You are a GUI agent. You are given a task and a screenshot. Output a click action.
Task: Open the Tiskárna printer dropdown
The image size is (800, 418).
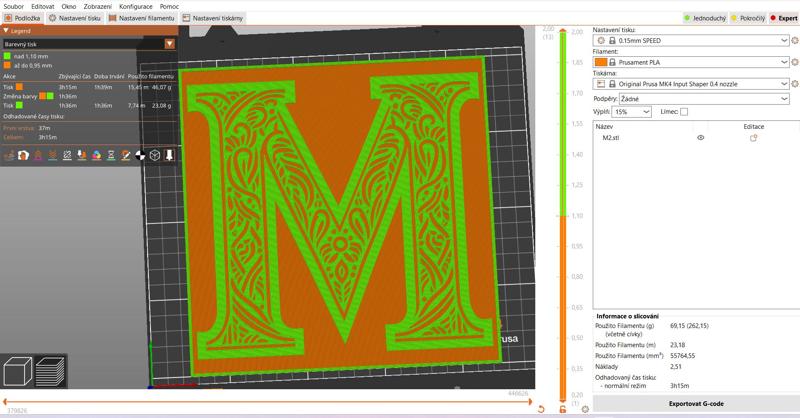[691, 84]
